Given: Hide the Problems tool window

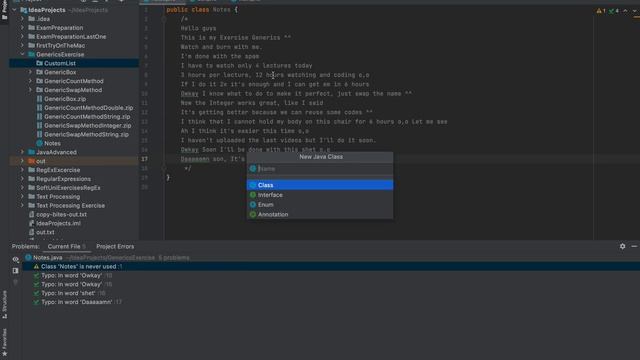Looking at the screenshot, I should click(634, 246).
